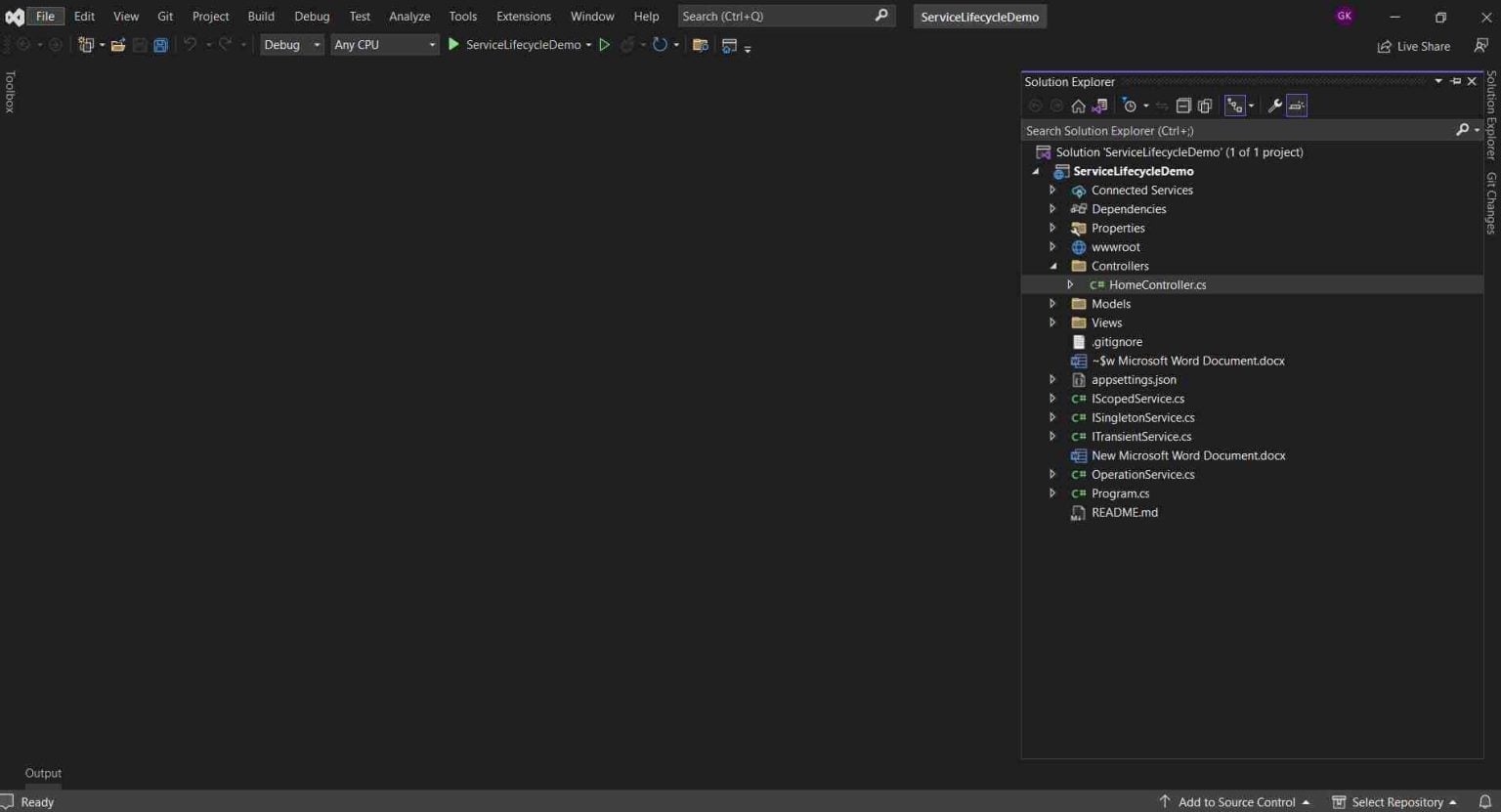
Task: Collapse the Controllers folder
Action: point(1052,265)
